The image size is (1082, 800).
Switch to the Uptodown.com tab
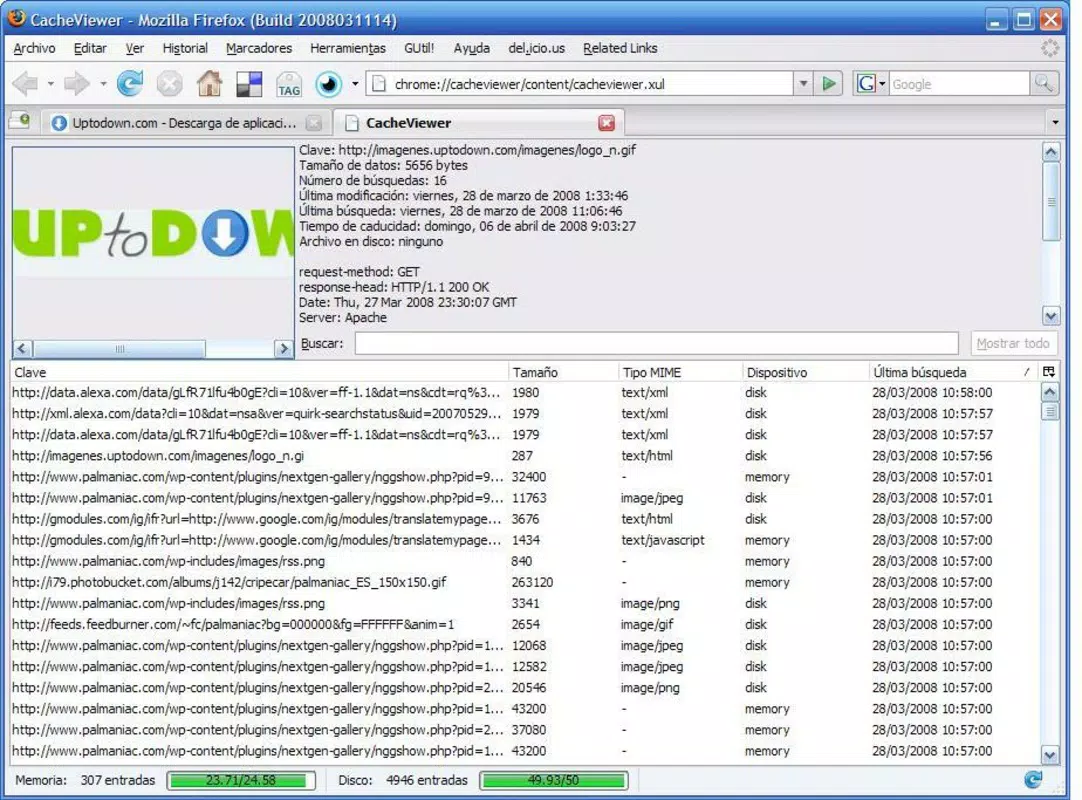point(186,123)
